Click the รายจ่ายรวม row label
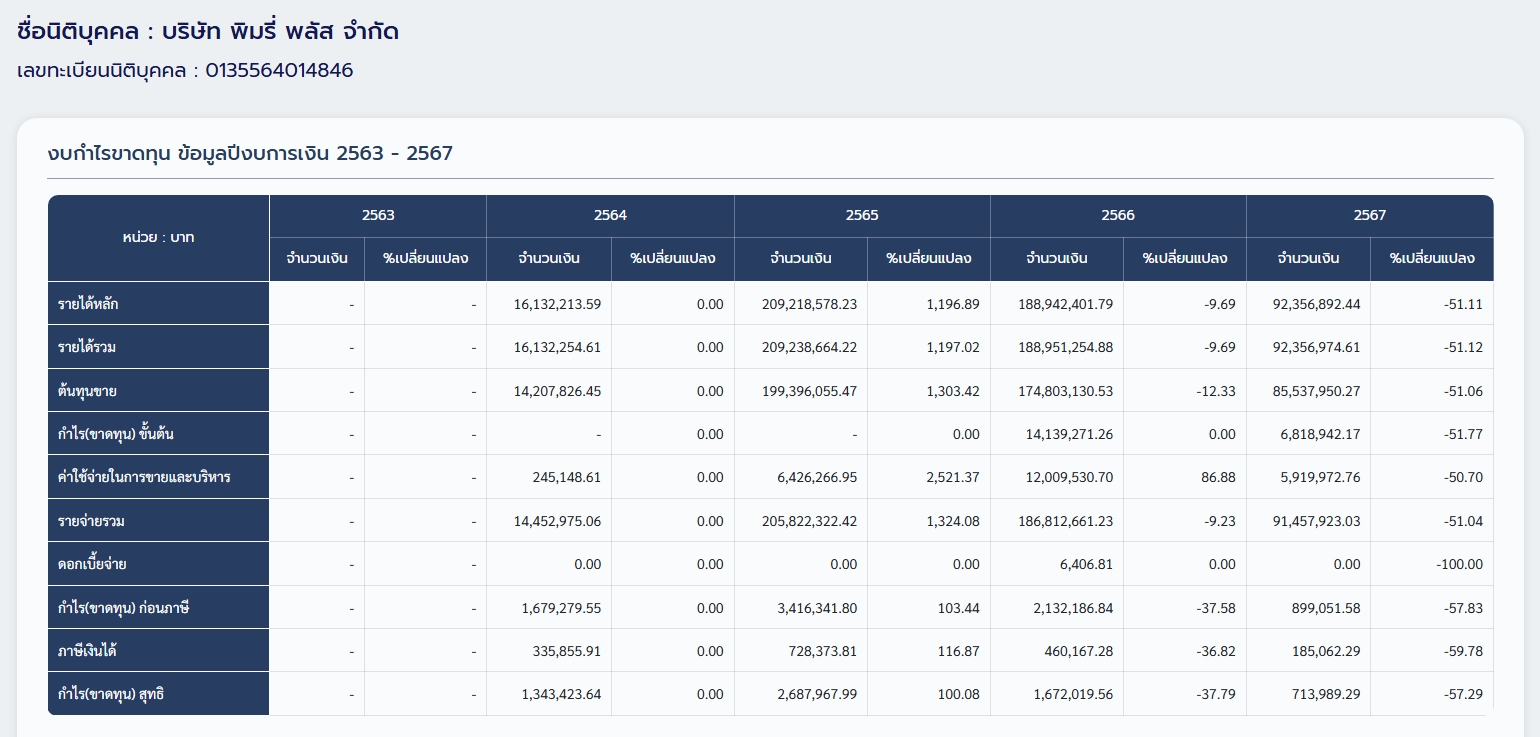1540x737 pixels. click(x=91, y=521)
